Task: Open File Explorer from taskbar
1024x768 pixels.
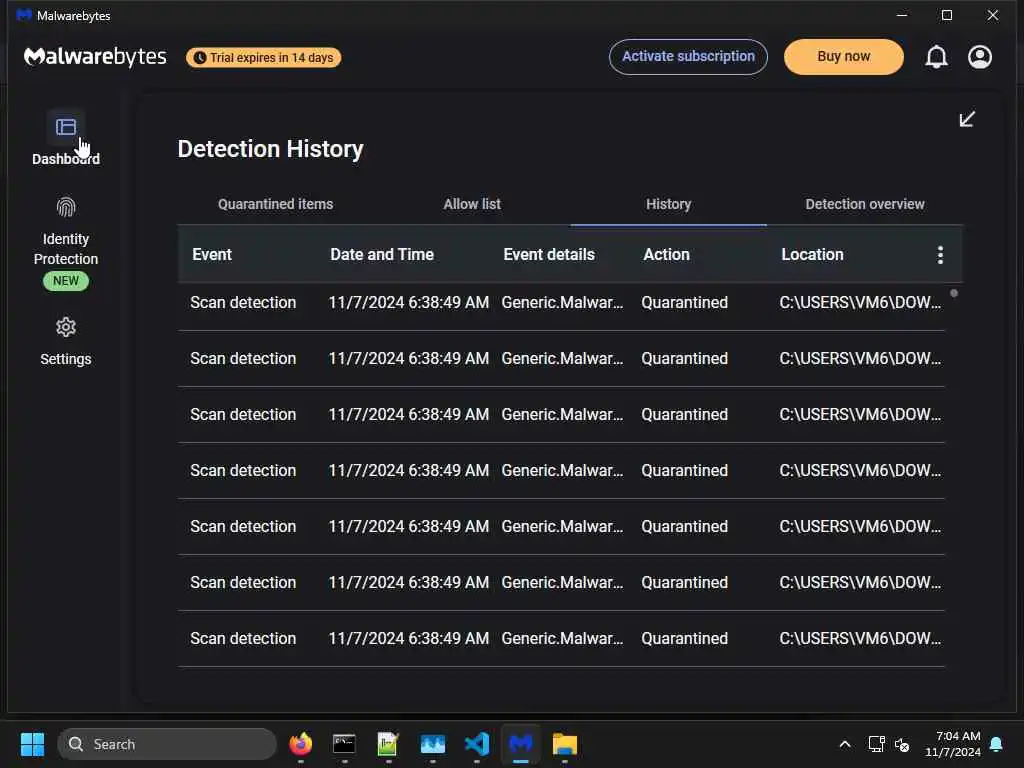Action: pyautogui.click(x=565, y=744)
